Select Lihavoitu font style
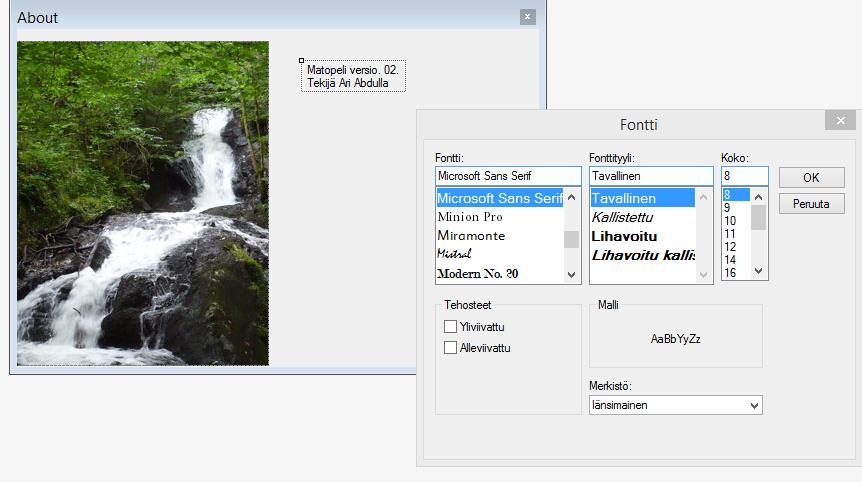Image resolution: width=862 pixels, height=482 pixels. point(643,236)
